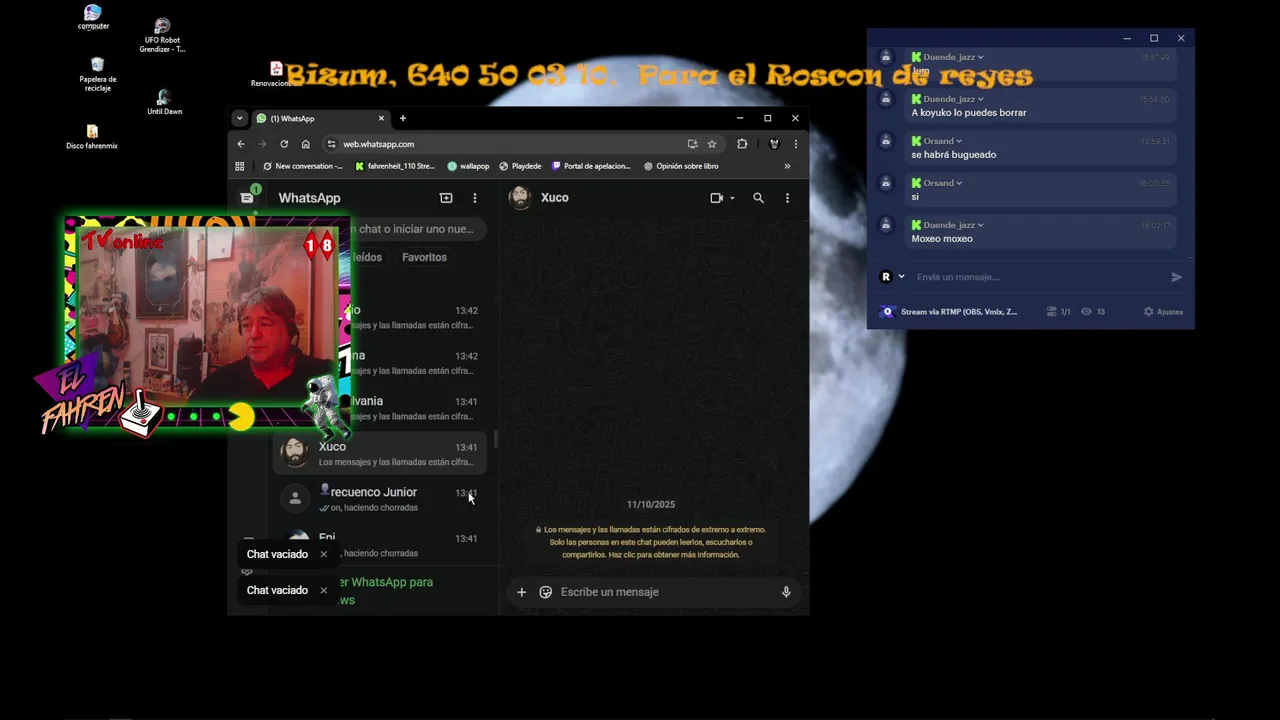Expand the Duende_jazz Moxeo moxeo message options
This screenshot has width=1280, height=720.
coord(980,225)
